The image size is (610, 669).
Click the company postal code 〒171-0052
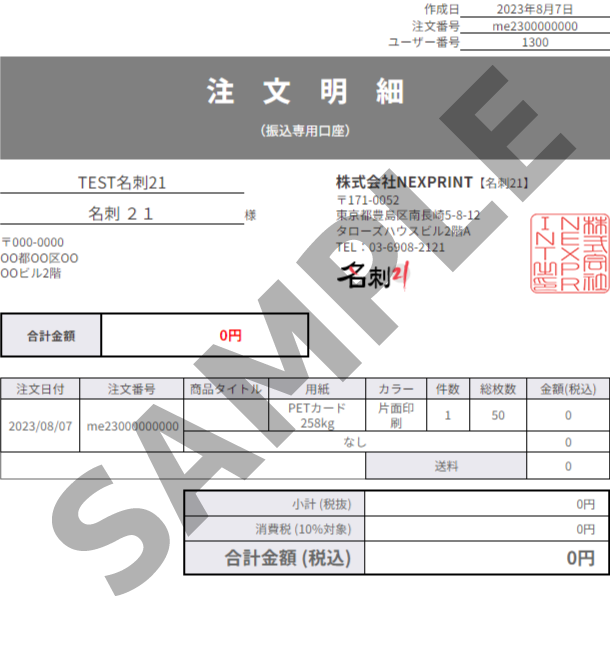point(368,200)
